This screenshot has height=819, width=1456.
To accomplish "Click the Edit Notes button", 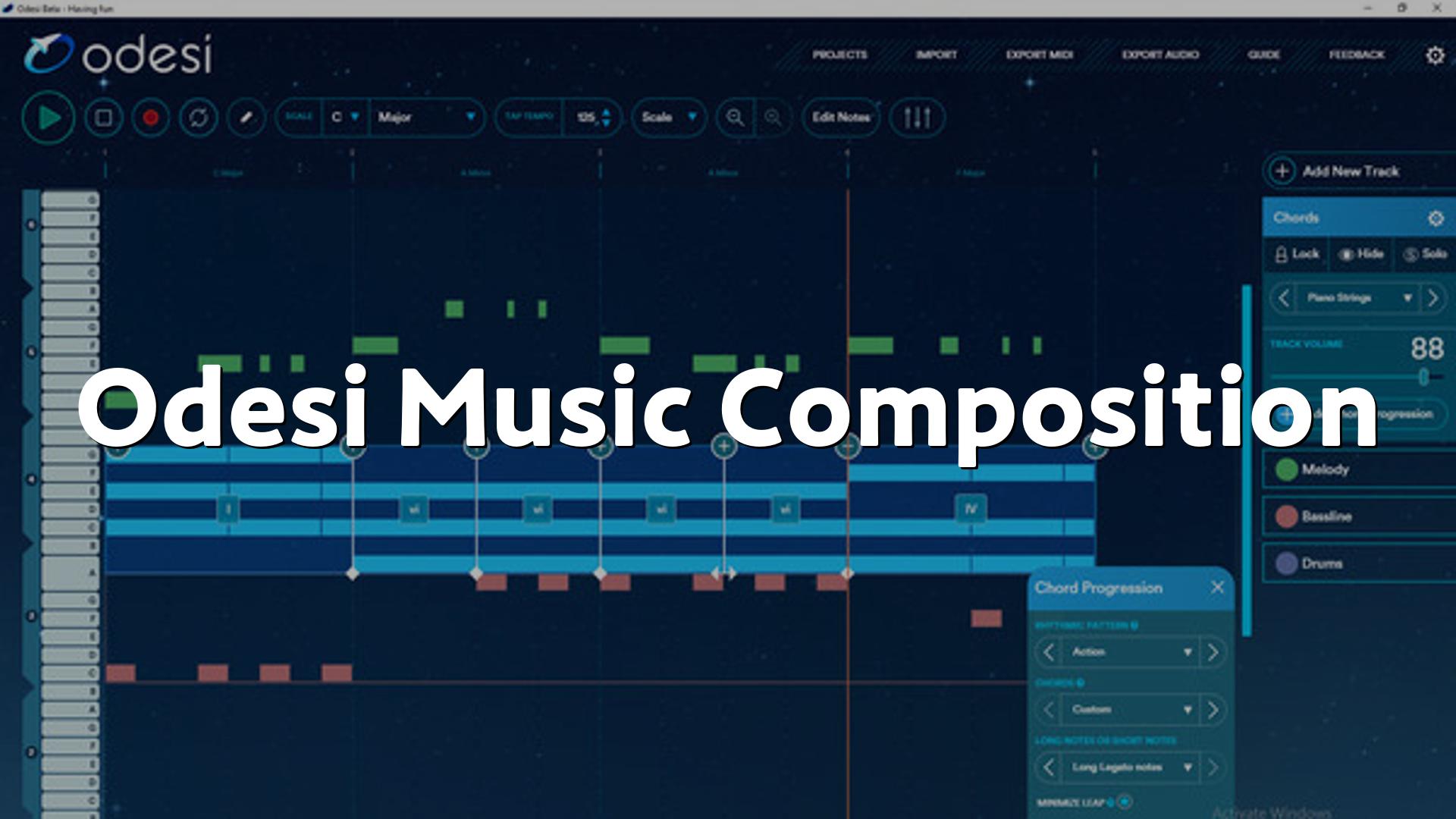I will point(840,118).
